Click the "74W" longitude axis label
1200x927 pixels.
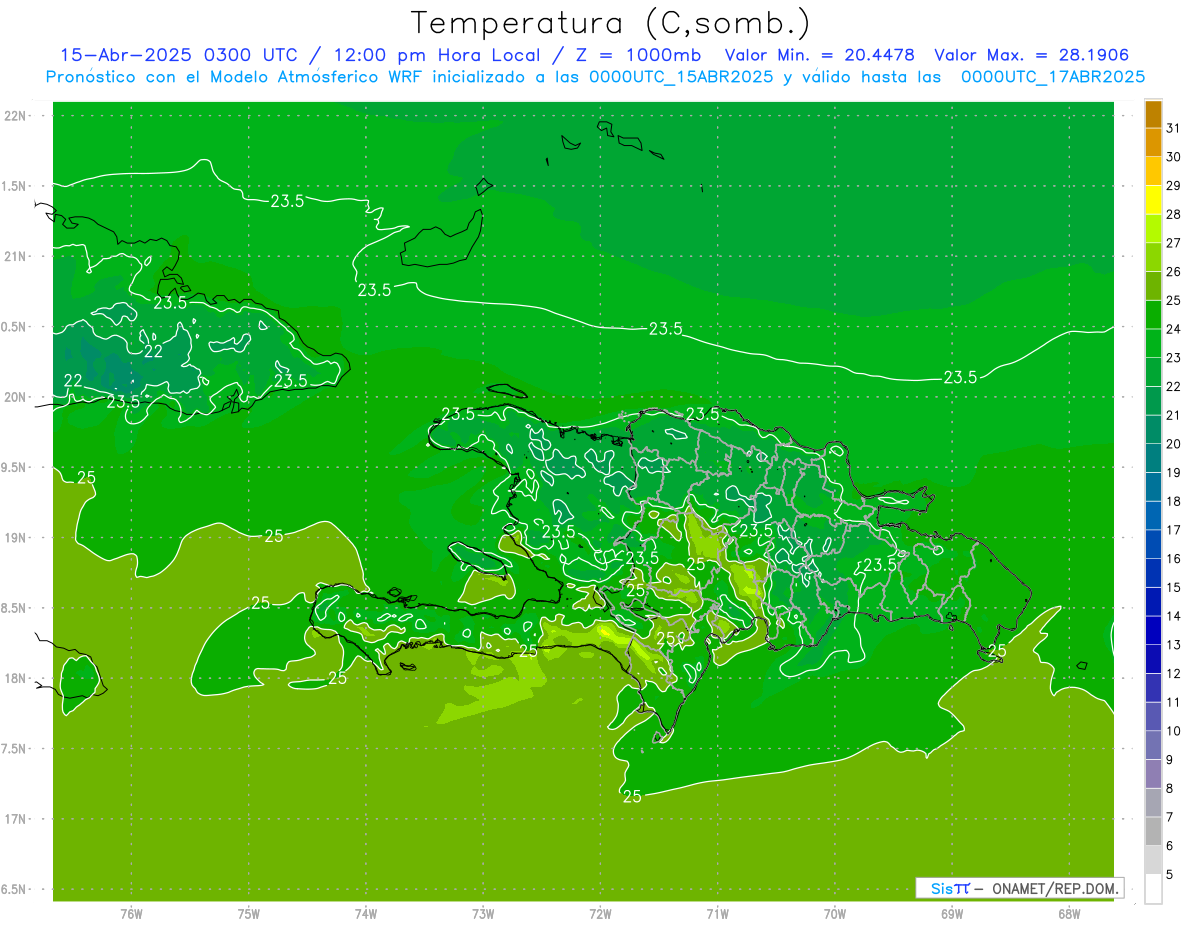coord(366,914)
